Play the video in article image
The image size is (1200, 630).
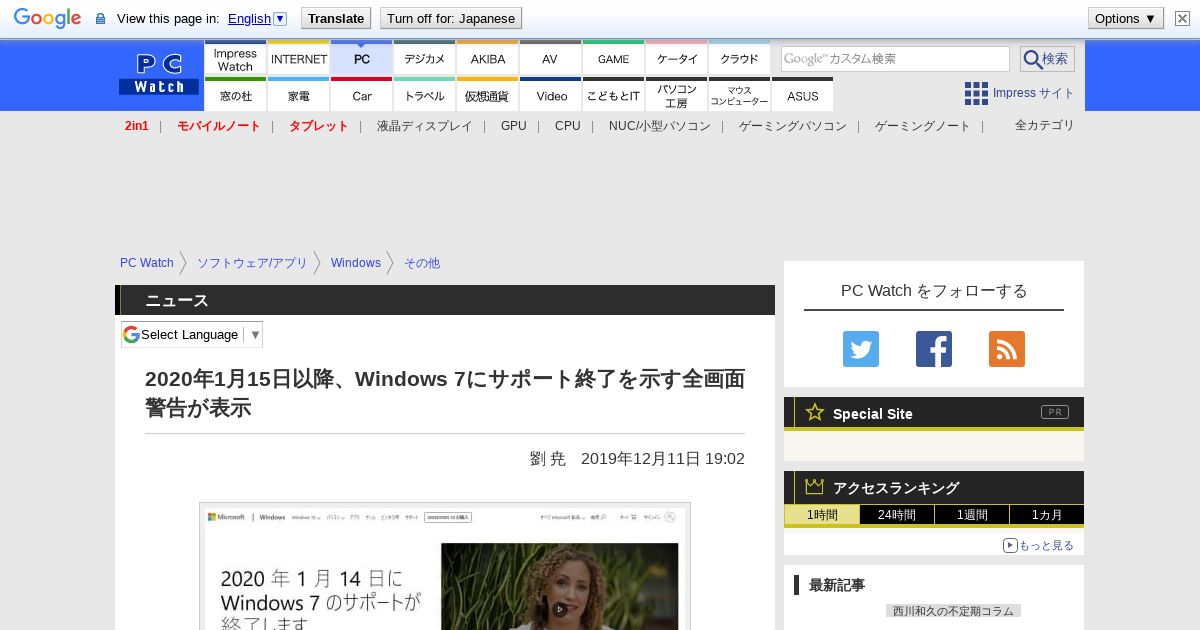[x=560, y=609]
